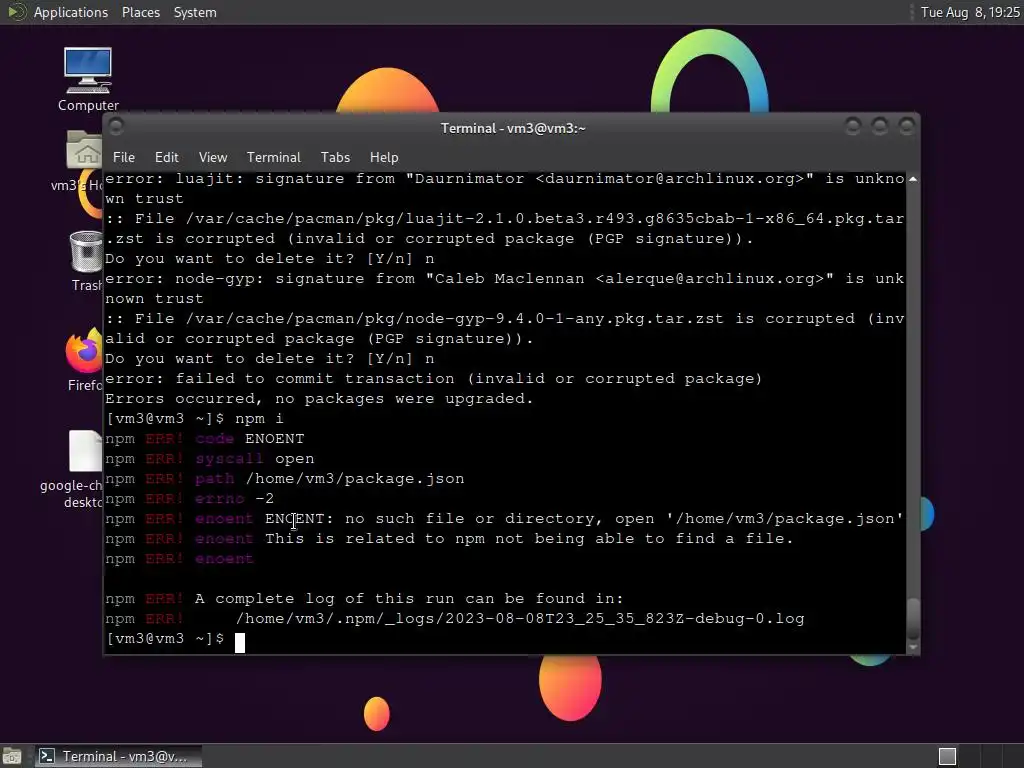This screenshot has height=768, width=1024.
Task: Minimize the terminal window
Action: pos(852,126)
